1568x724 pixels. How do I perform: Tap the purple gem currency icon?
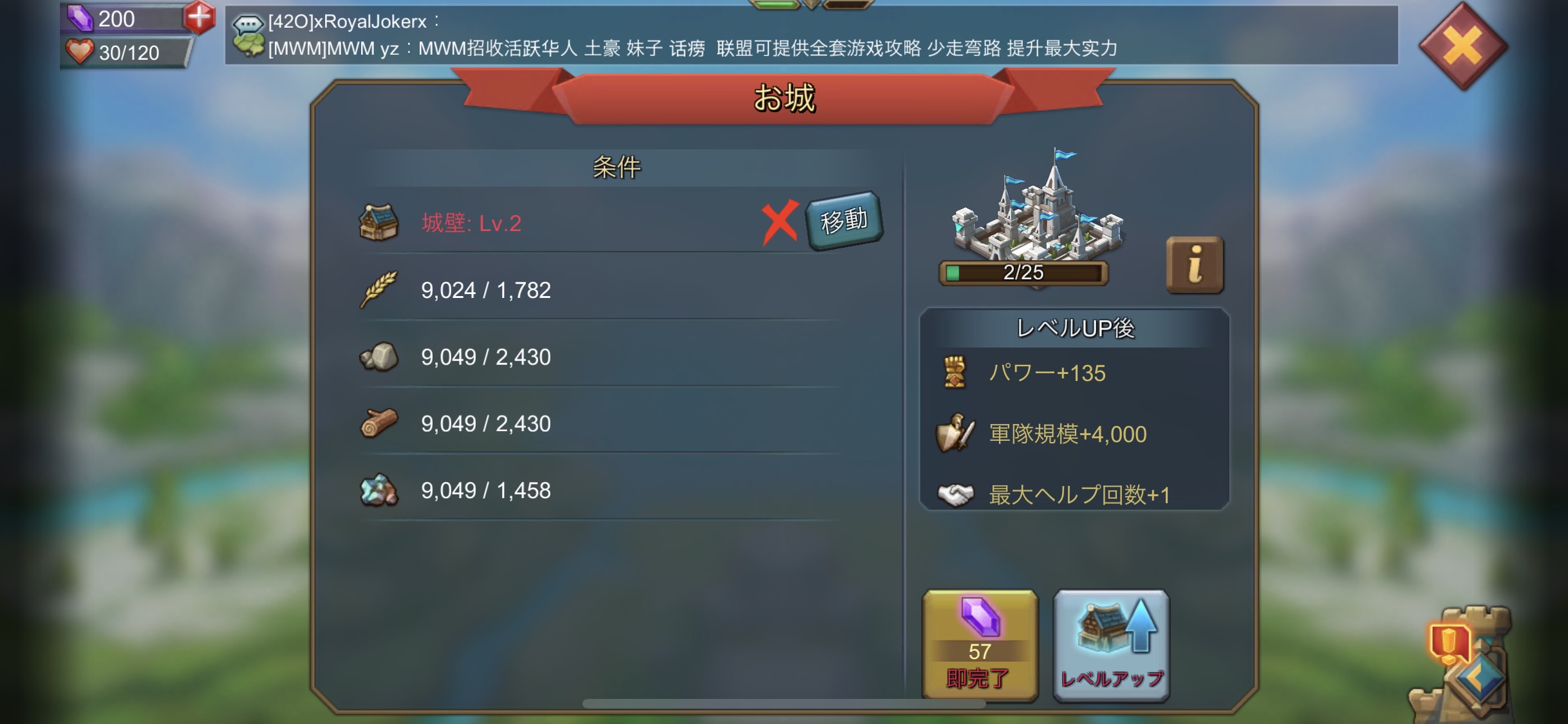[x=80, y=18]
